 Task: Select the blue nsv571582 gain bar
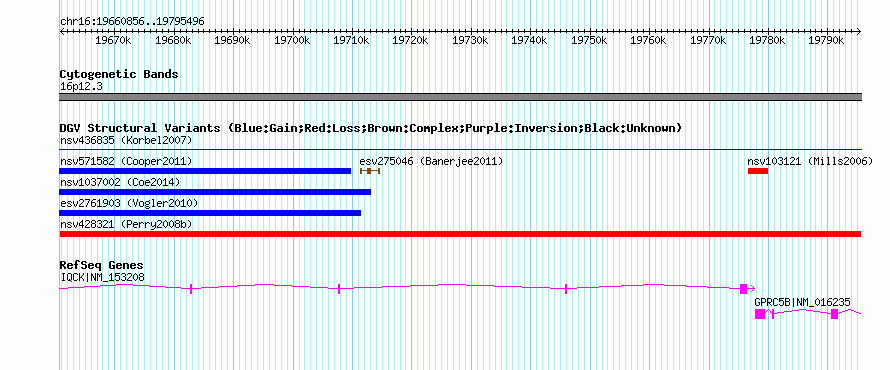[x=205, y=171]
